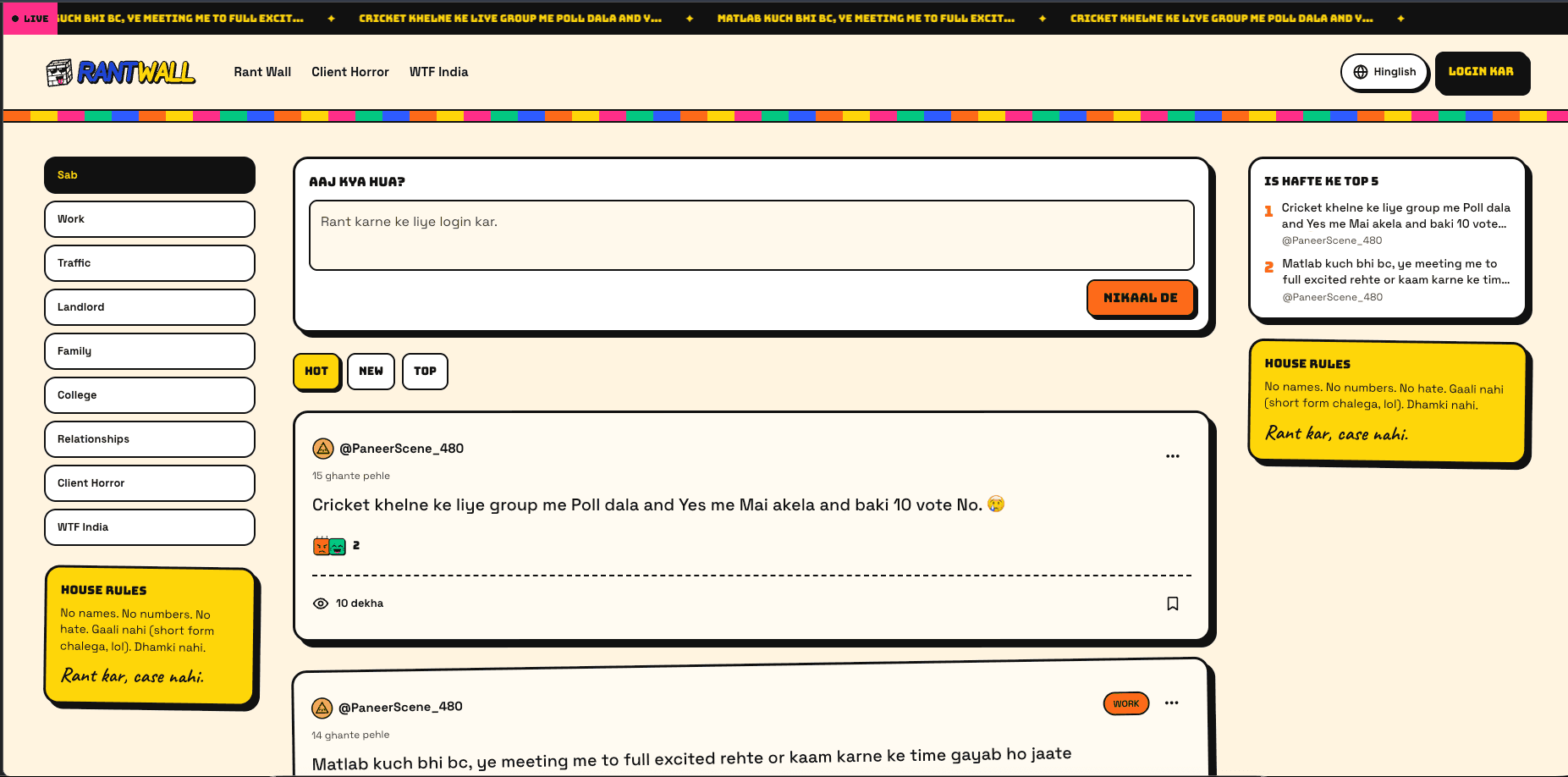Click the '14 ghante pehle' timestamp
This screenshot has height=777, width=1568.
(x=350, y=735)
